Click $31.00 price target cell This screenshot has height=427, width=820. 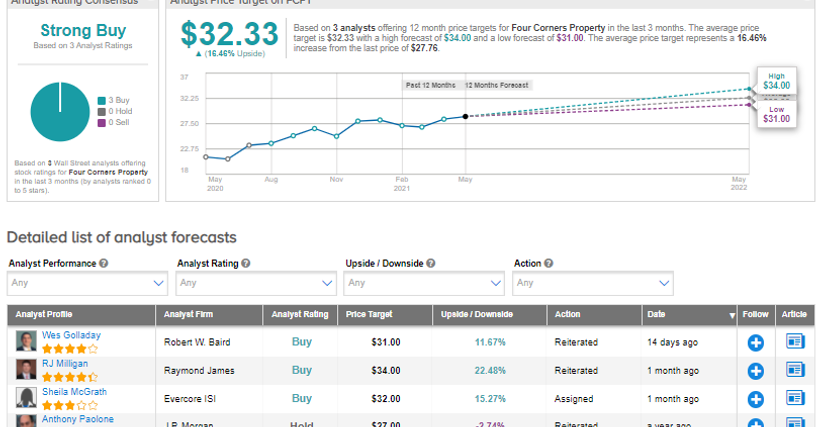386,342
